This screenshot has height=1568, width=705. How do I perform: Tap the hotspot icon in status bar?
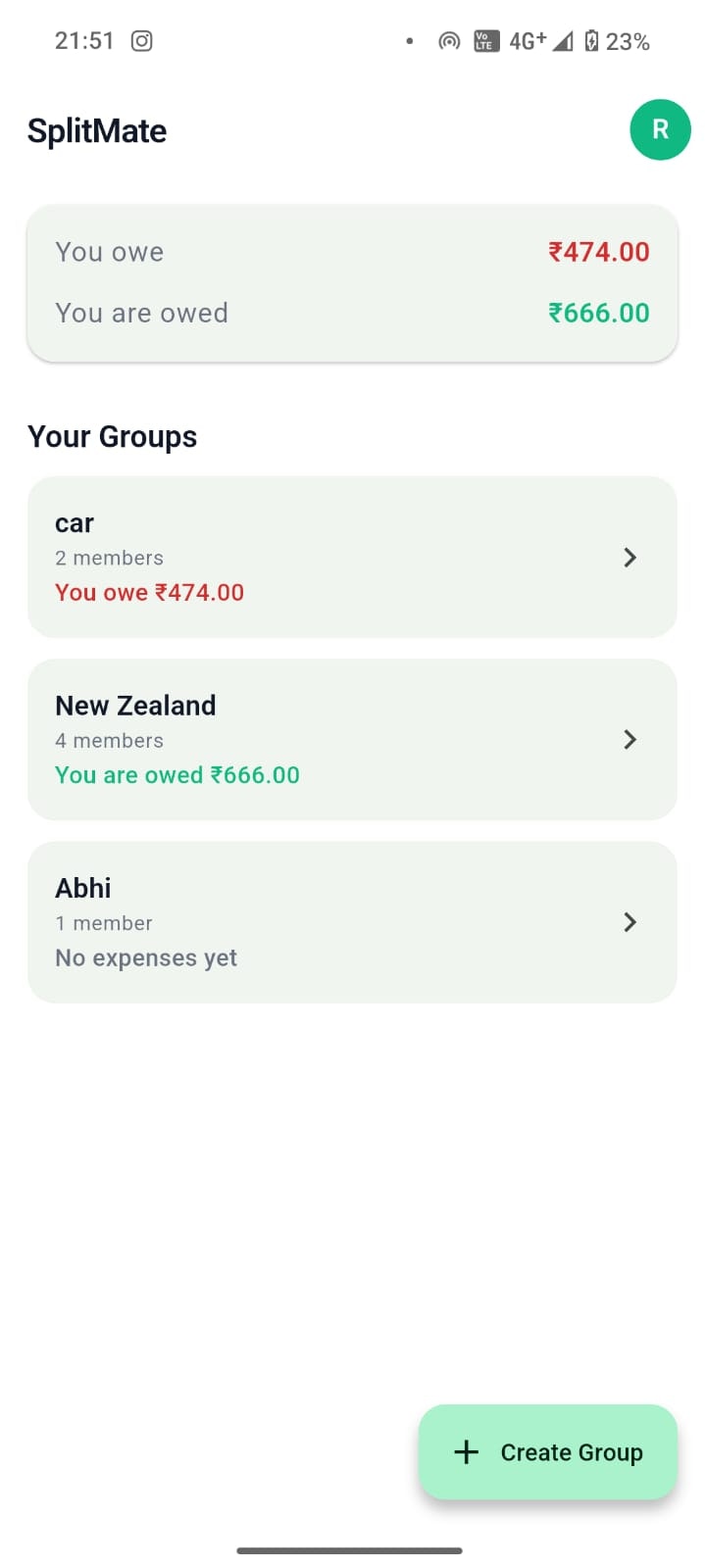[x=449, y=41]
